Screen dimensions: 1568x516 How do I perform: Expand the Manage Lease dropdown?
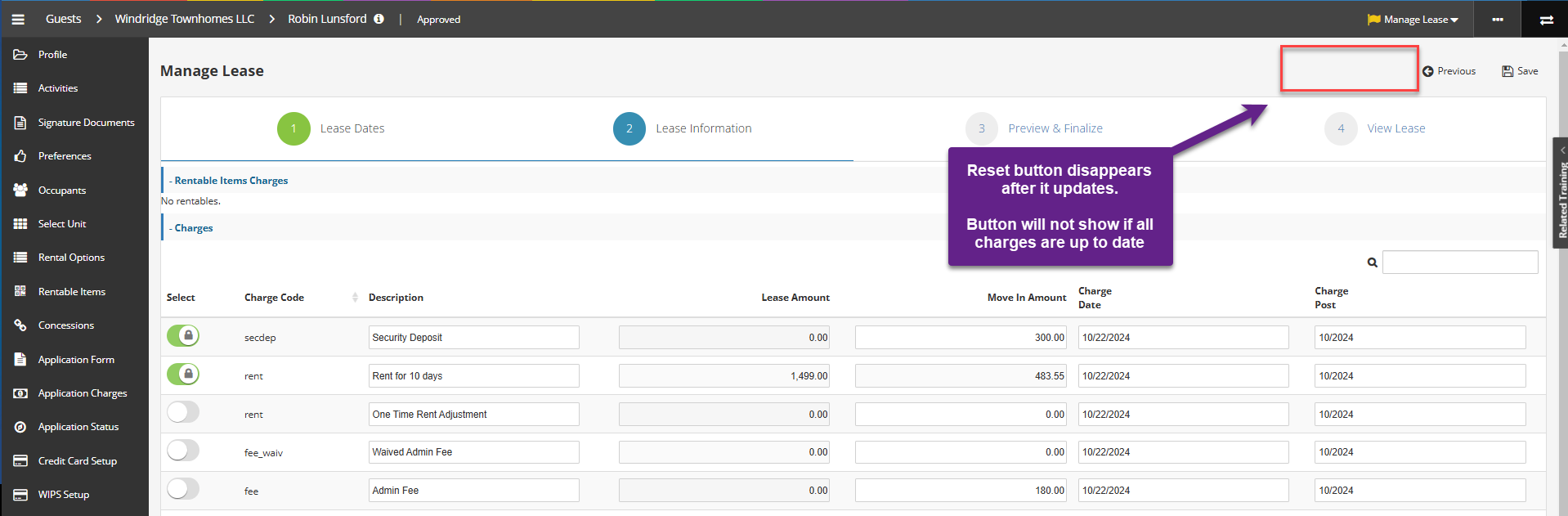click(x=1415, y=19)
